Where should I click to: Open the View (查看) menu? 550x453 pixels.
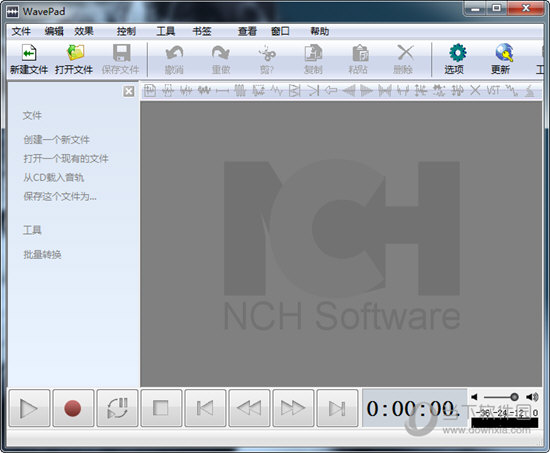[247, 32]
